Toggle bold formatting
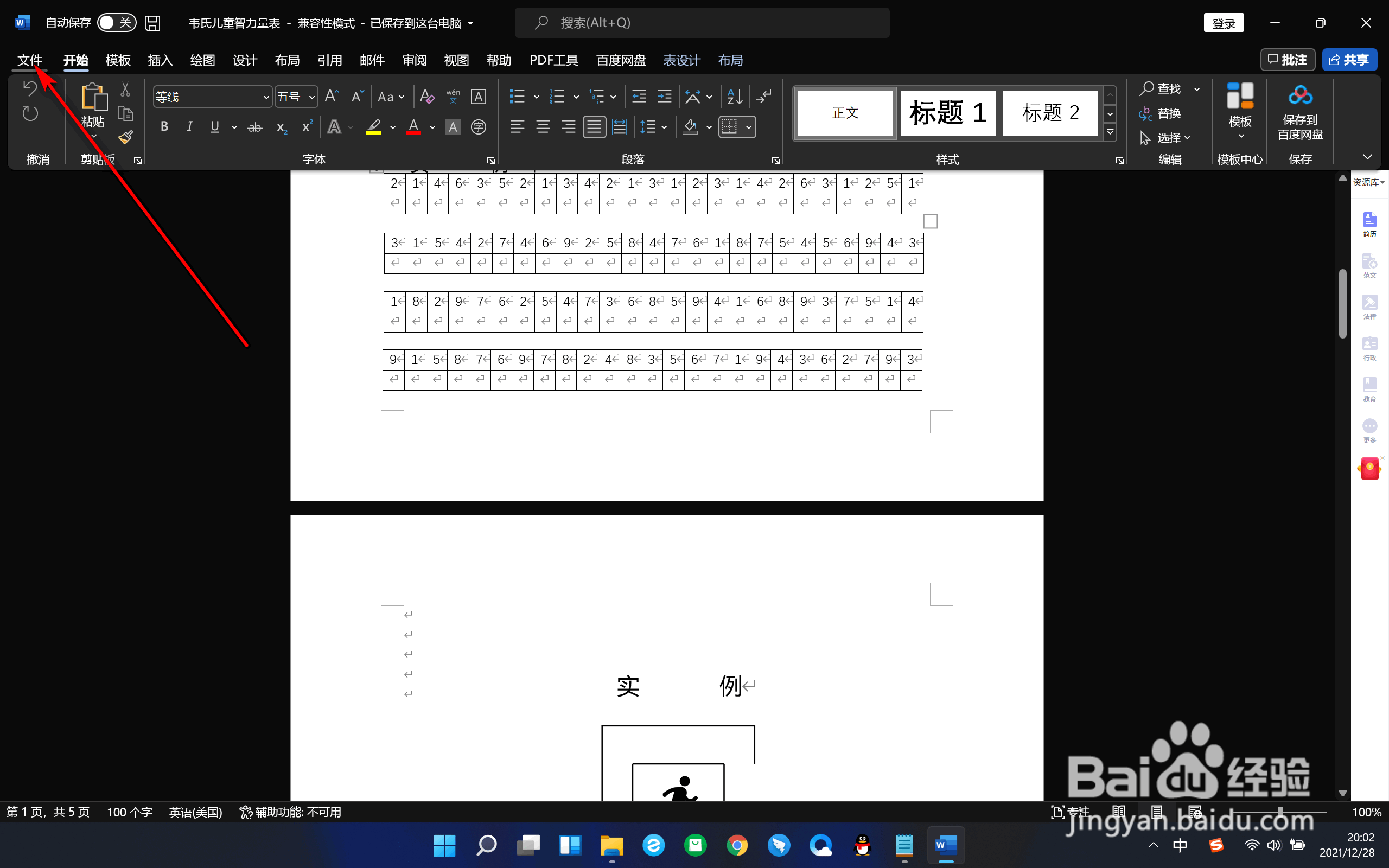This screenshot has height=868, width=1389. click(x=164, y=127)
